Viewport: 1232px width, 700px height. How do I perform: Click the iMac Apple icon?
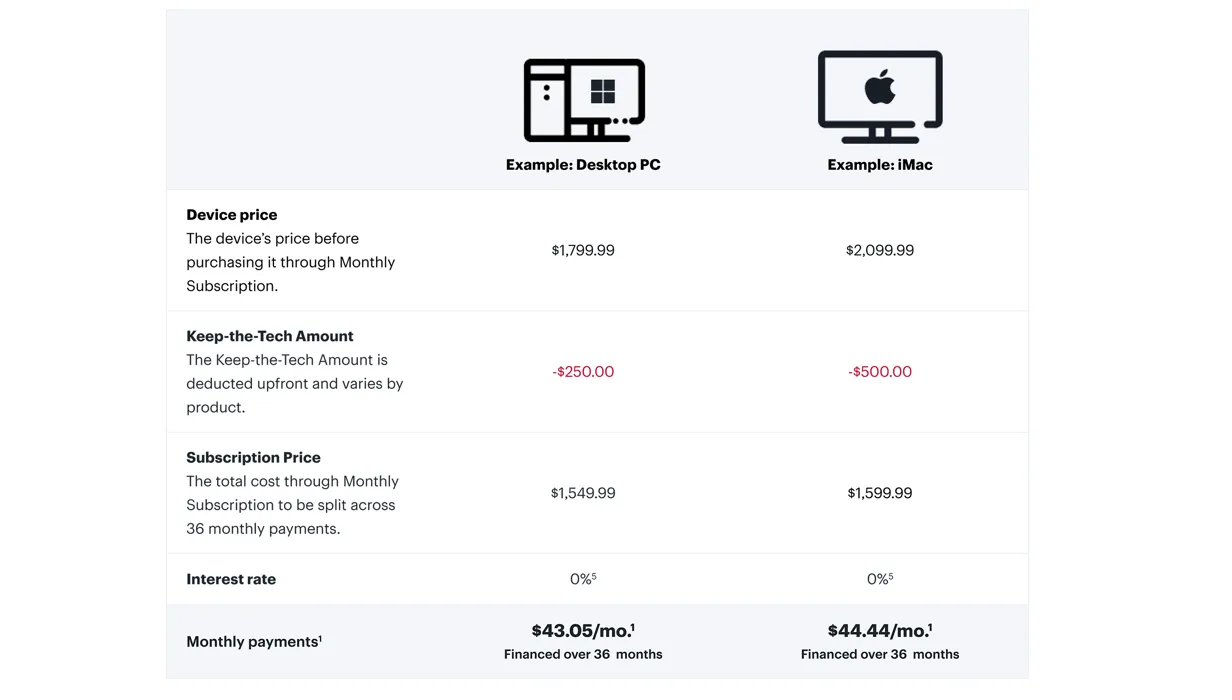pyautogui.click(x=880, y=97)
